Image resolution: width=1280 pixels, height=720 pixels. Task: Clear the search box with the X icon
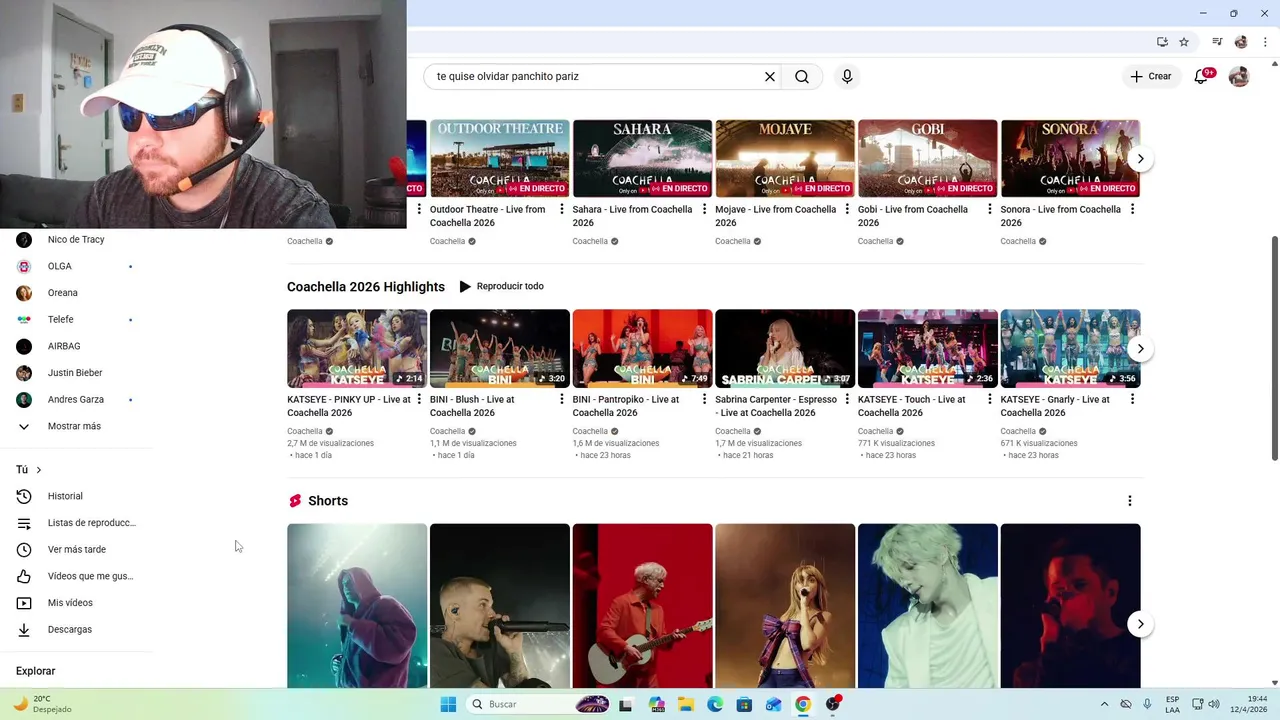pyautogui.click(x=770, y=77)
